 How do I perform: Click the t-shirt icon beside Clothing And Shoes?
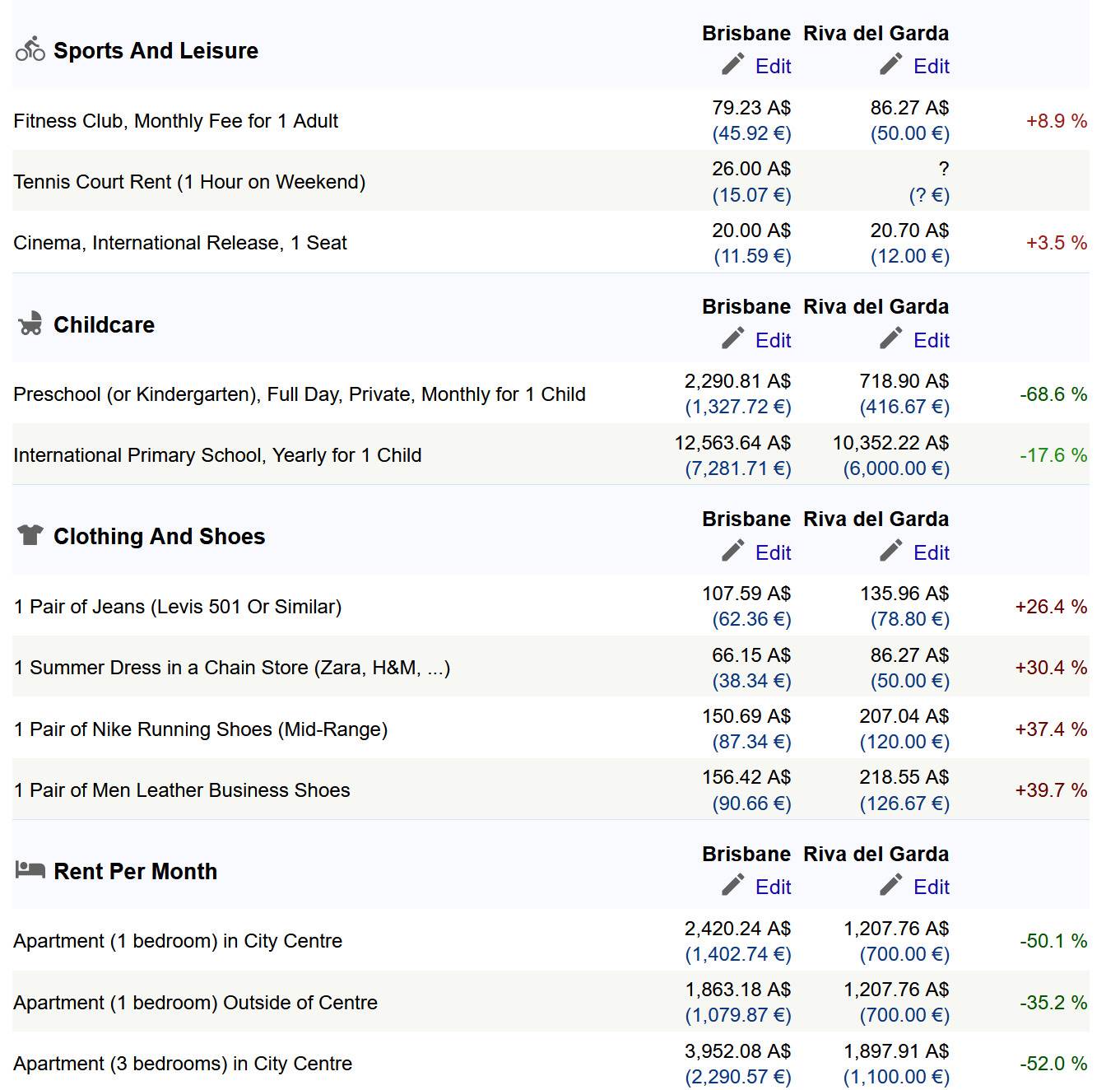coord(30,535)
